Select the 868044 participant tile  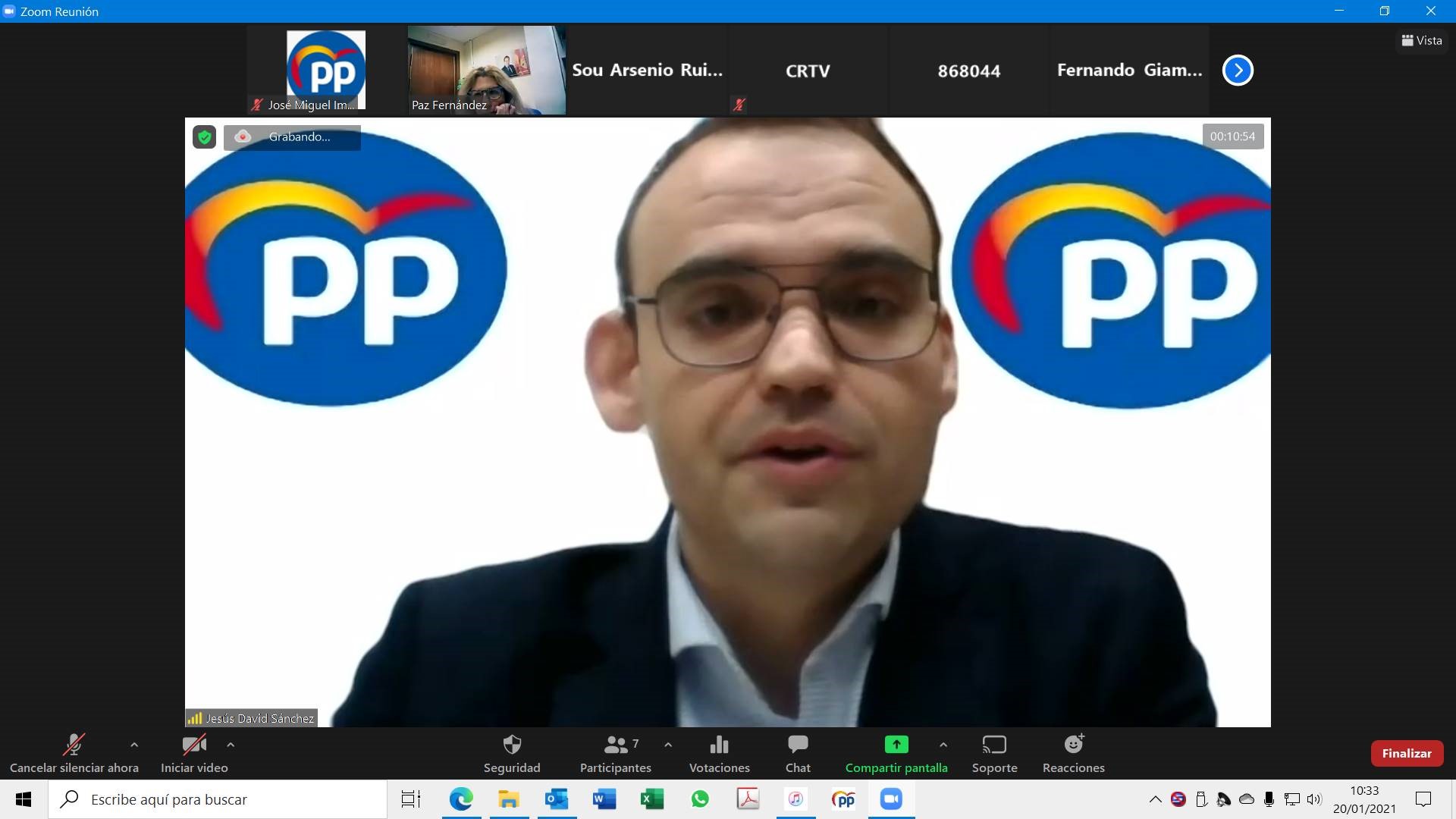point(968,70)
